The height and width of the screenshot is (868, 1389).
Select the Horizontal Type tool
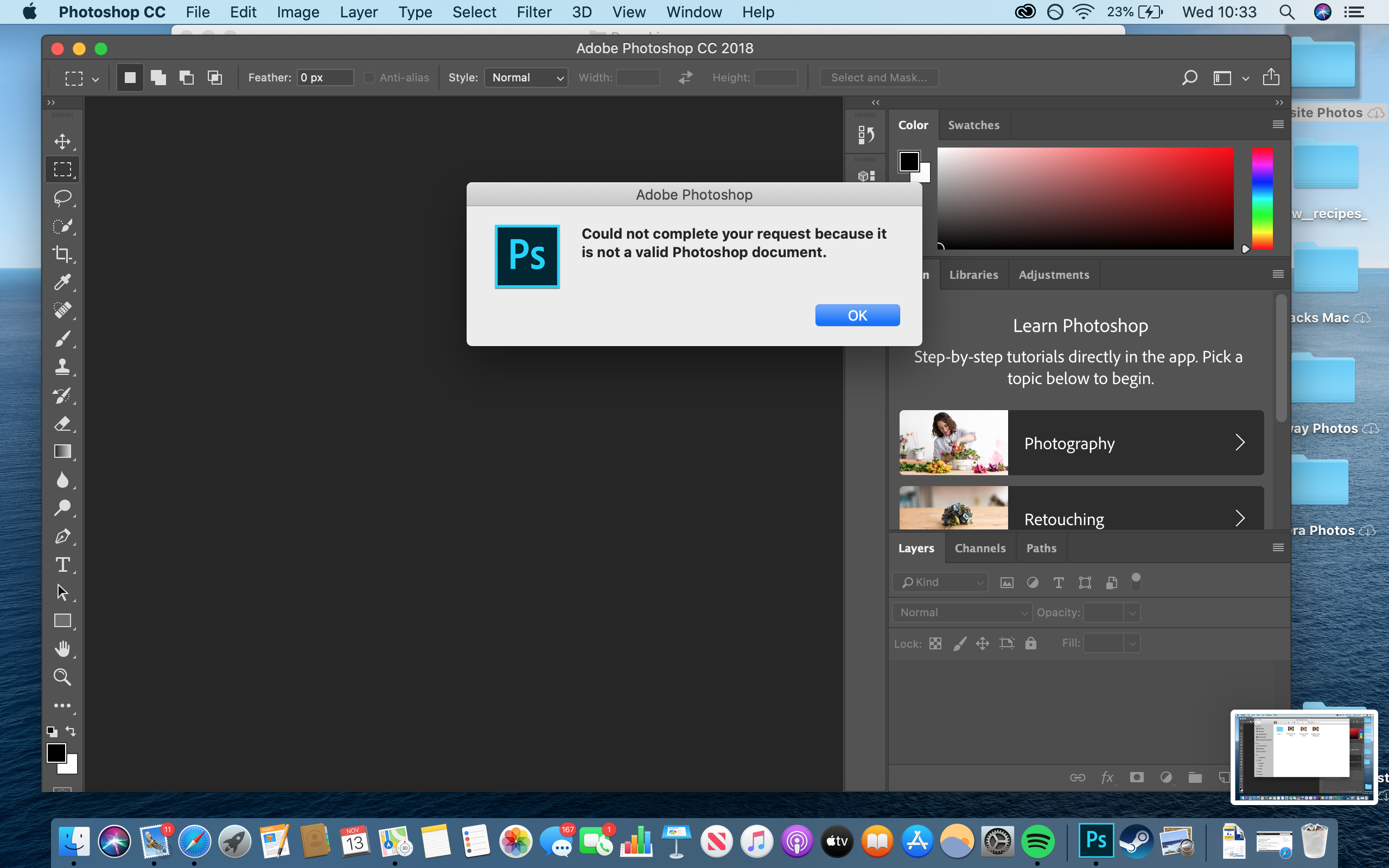pyautogui.click(x=62, y=564)
